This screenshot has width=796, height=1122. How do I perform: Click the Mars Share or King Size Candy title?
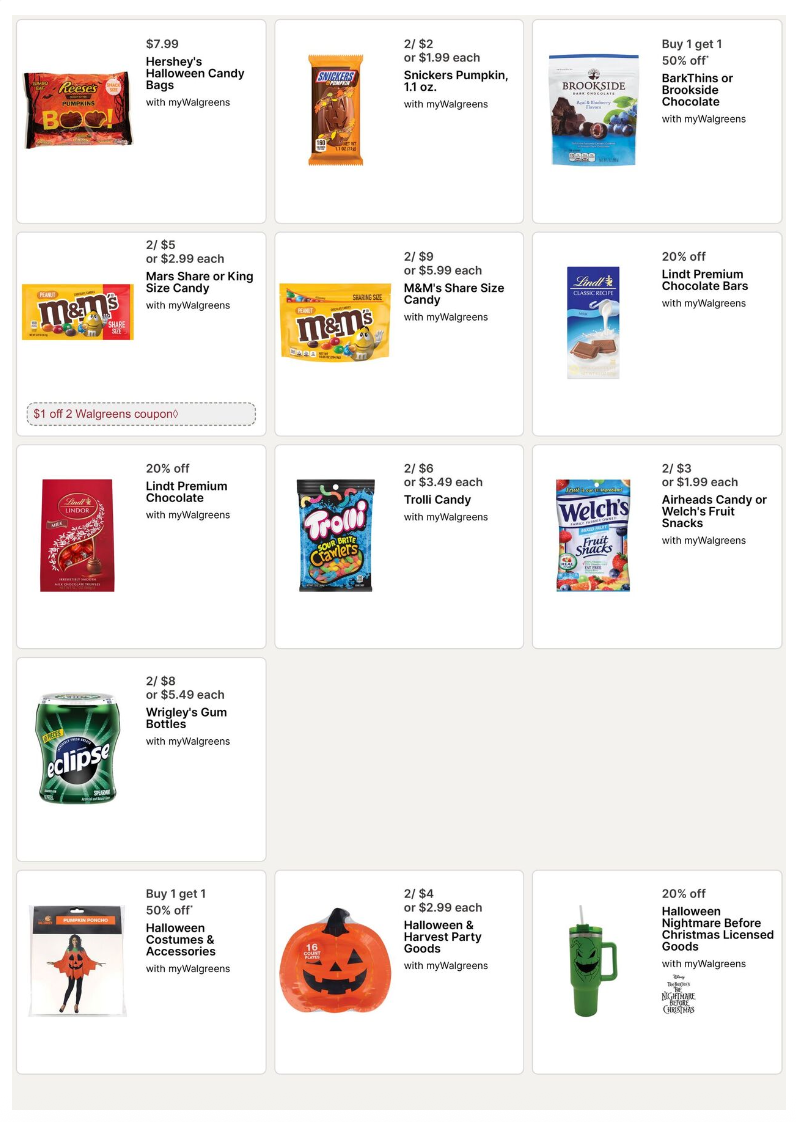point(199,282)
